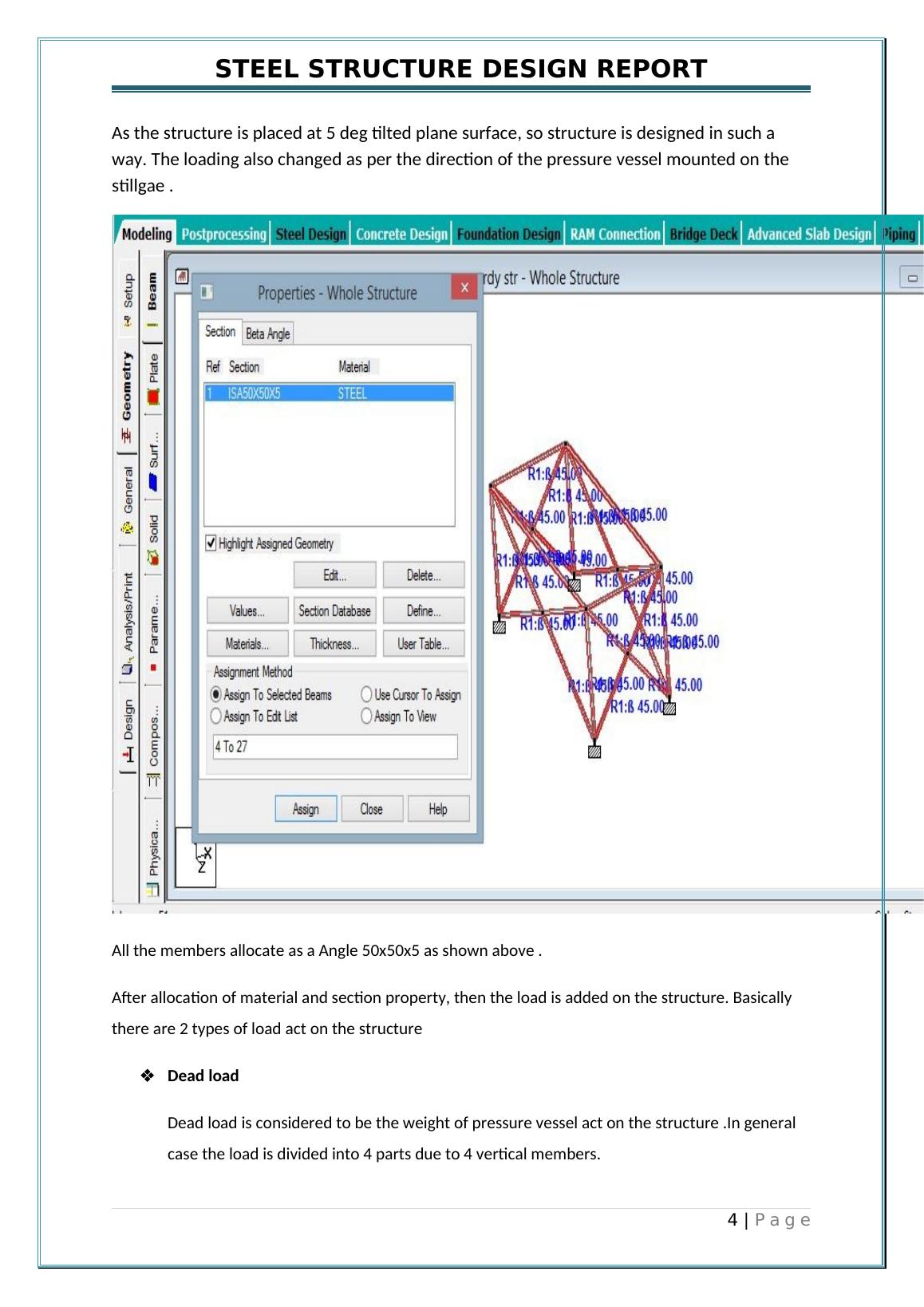Open the Physica... page in the sidebar
Viewport: 924px width, 1307px height.
153,854
